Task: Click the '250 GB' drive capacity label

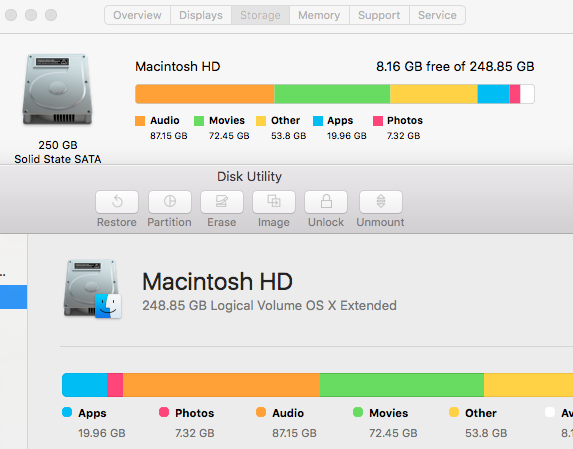Action: point(58,145)
